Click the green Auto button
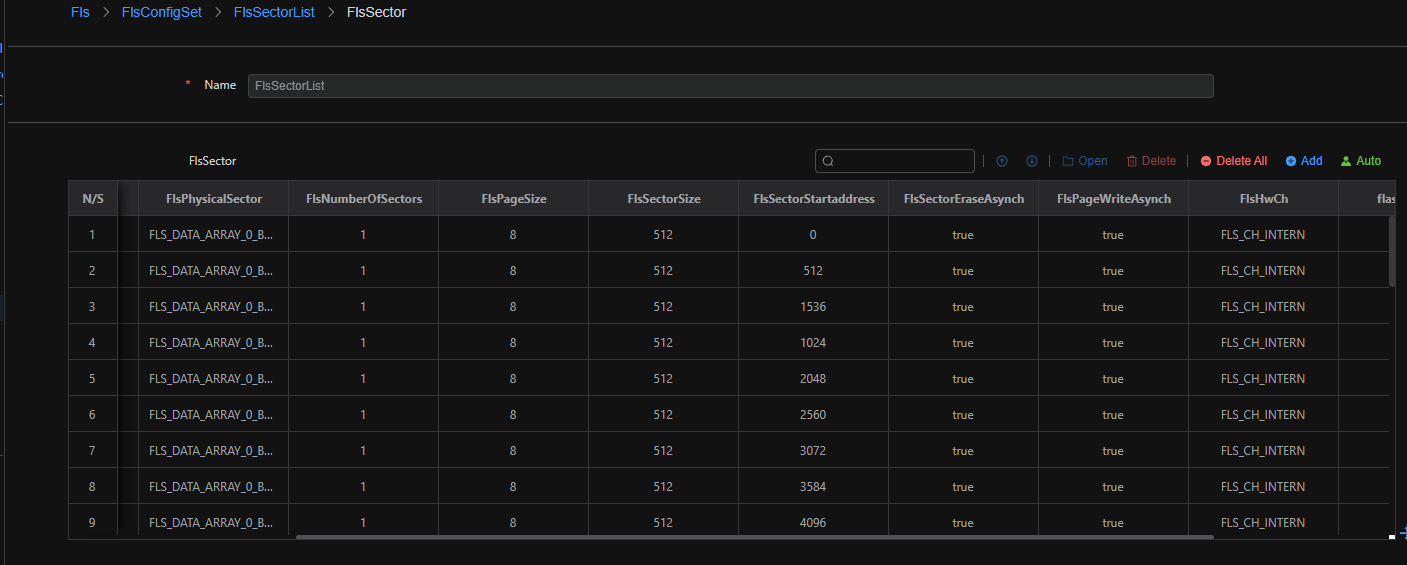The height and width of the screenshot is (565, 1407). click(x=1360, y=161)
